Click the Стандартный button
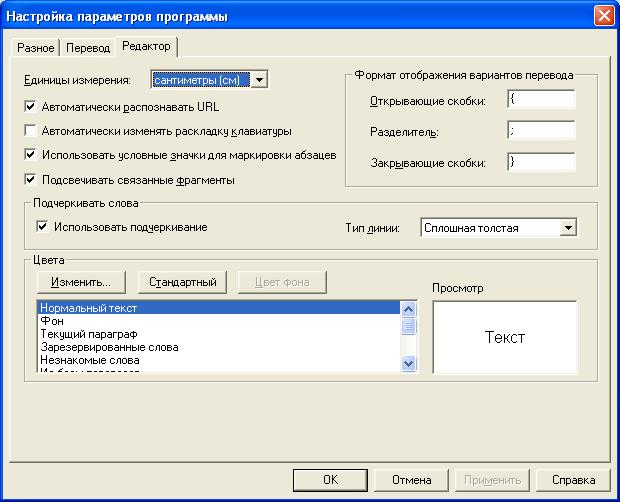The image size is (620, 502). coord(182,282)
